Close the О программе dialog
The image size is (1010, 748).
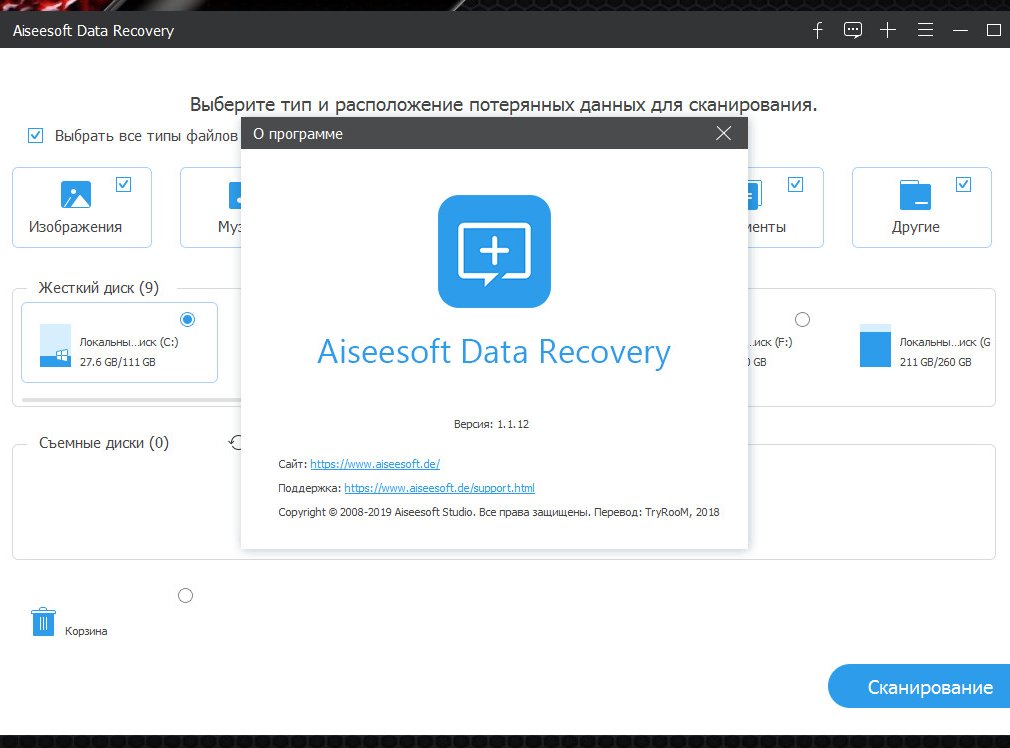pos(723,133)
